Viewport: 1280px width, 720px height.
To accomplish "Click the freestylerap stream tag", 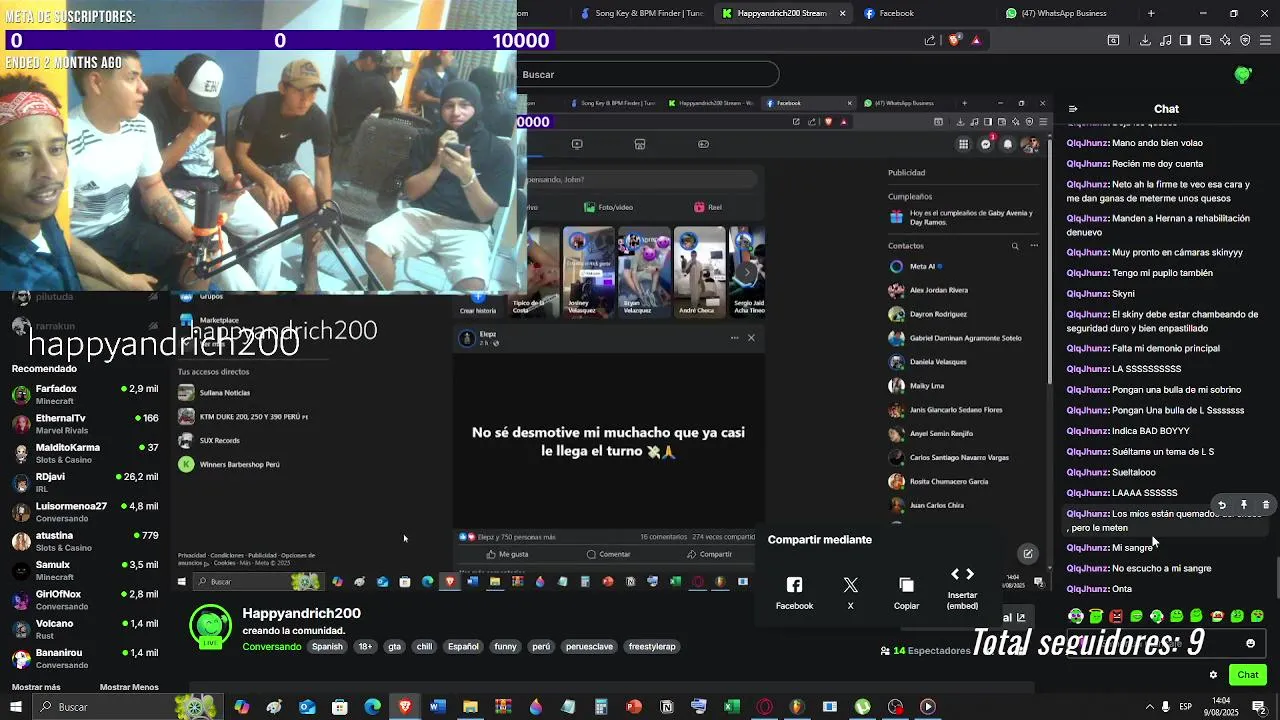I will click(x=652, y=647).
